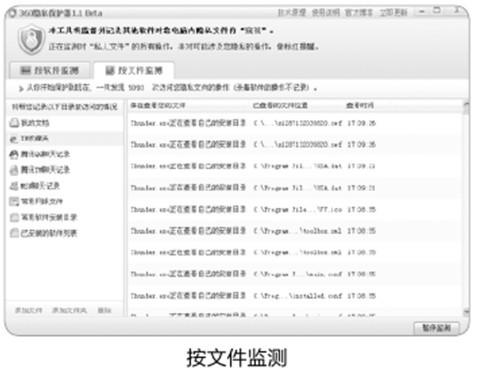Click the scrollbar down arrow in log list
This screenshot has height=370, width=477.
[466, 312]
